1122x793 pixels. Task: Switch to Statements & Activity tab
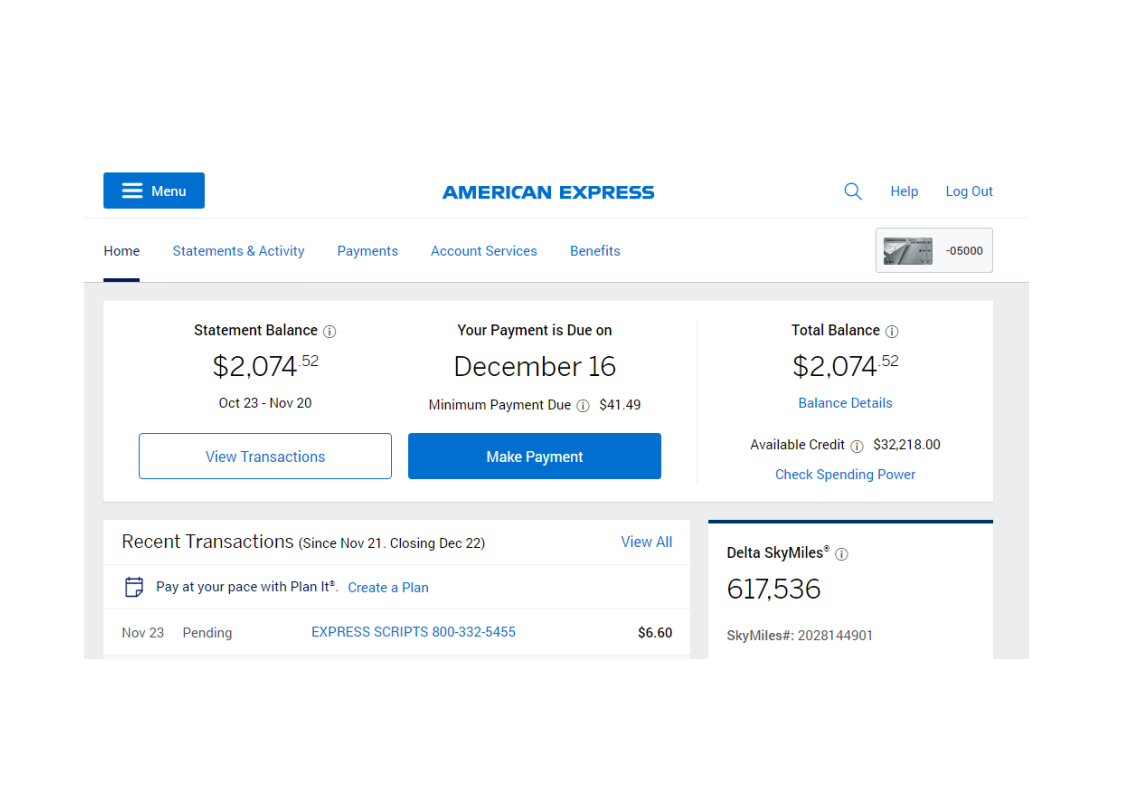(238, 251)
